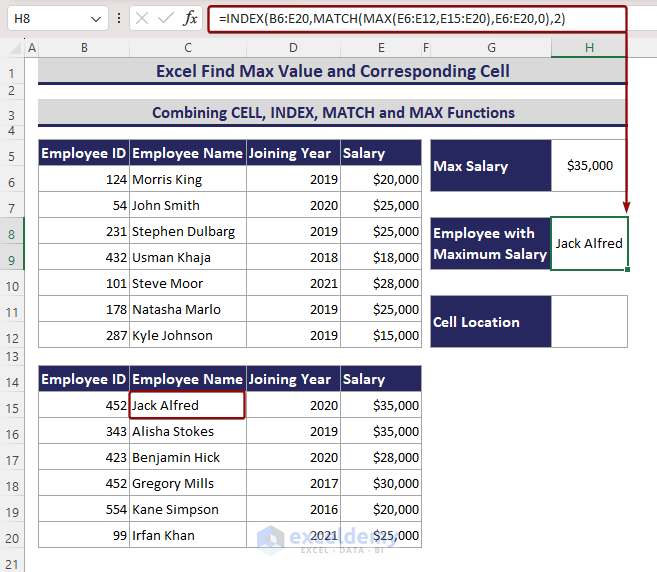Image resolution: width=657 pixels, height=572 pixels.
Task: Select the empty Cell Location result cell
Action: click(589, 322)
